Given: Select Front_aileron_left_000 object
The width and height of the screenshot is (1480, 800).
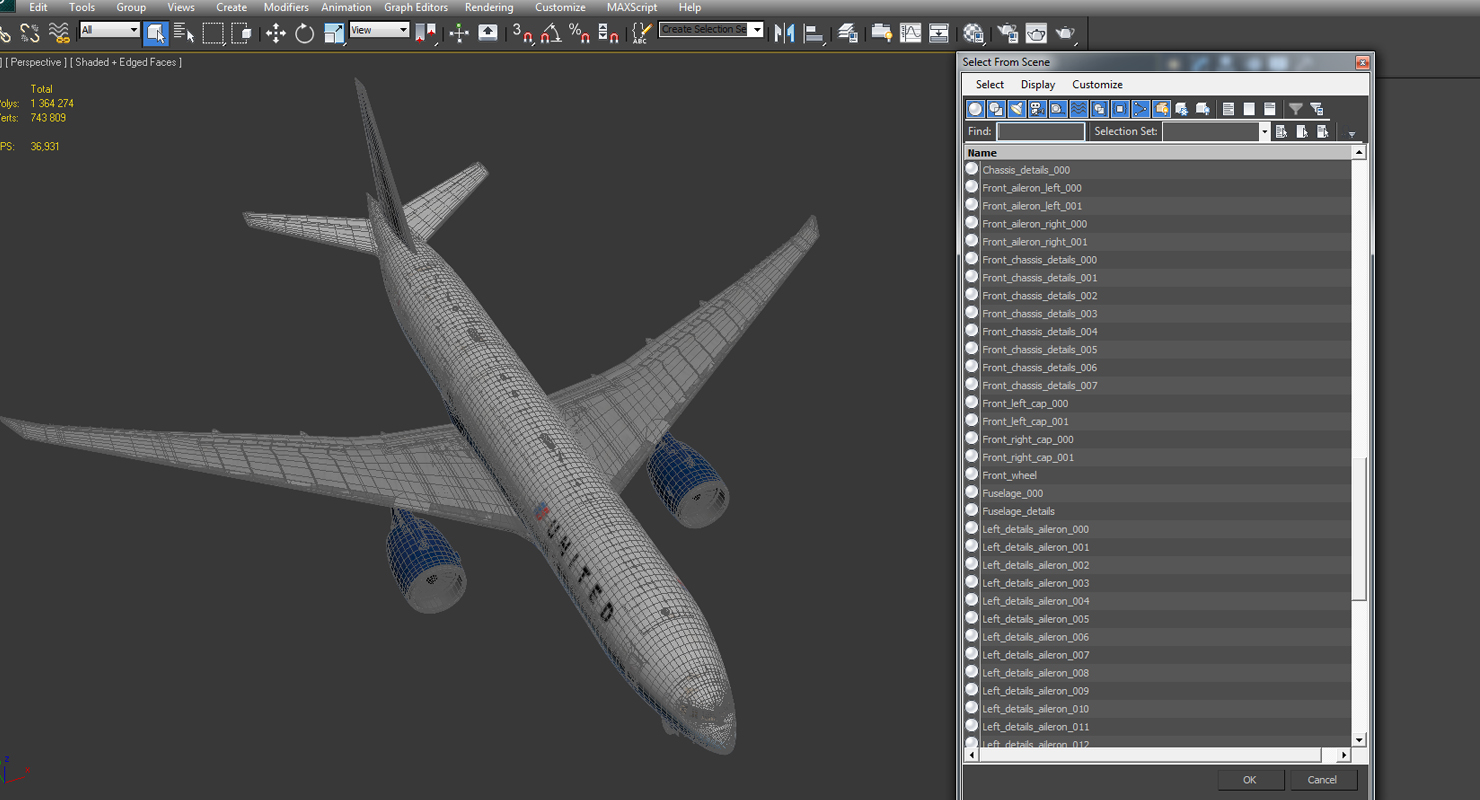Looking at the screenshot, I should click(1158, 188).
